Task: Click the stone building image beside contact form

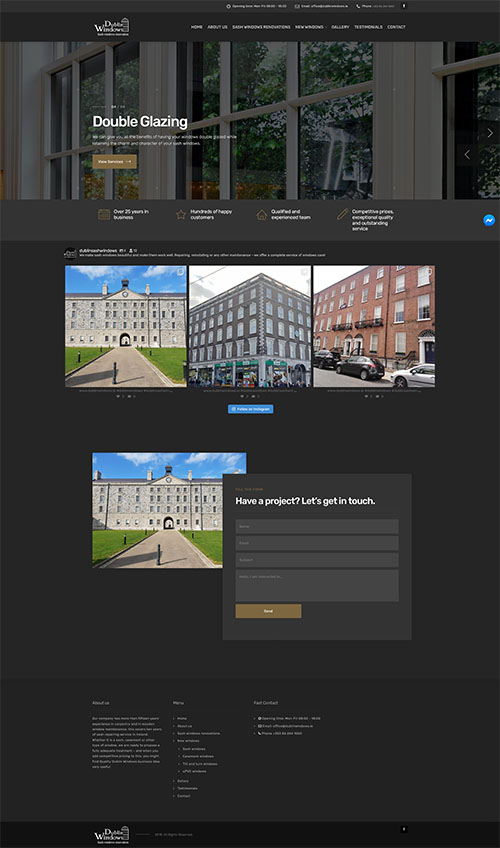Action: (x=158, y=510)
